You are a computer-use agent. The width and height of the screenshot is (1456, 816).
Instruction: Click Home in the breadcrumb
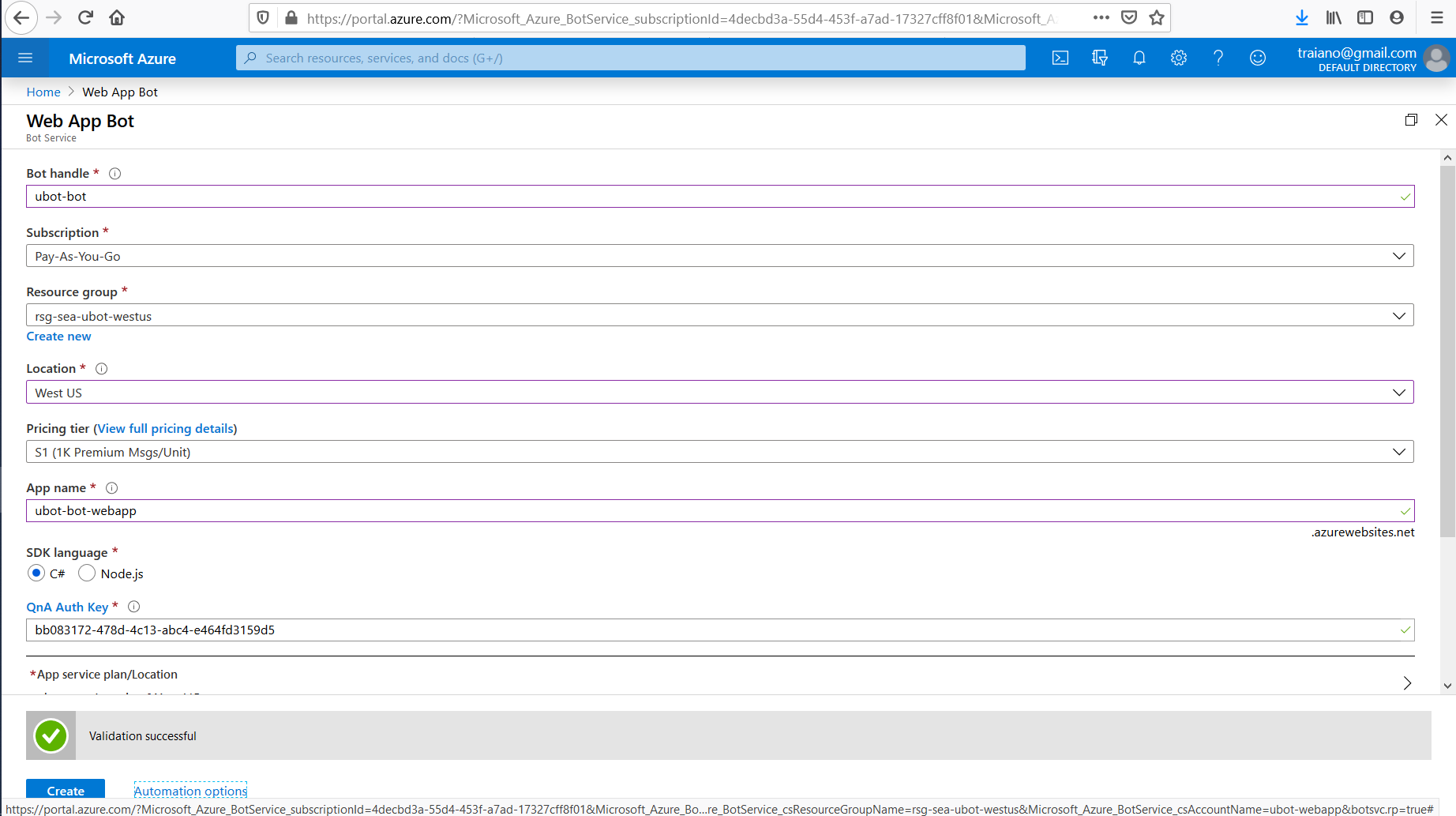click(43, 92)
